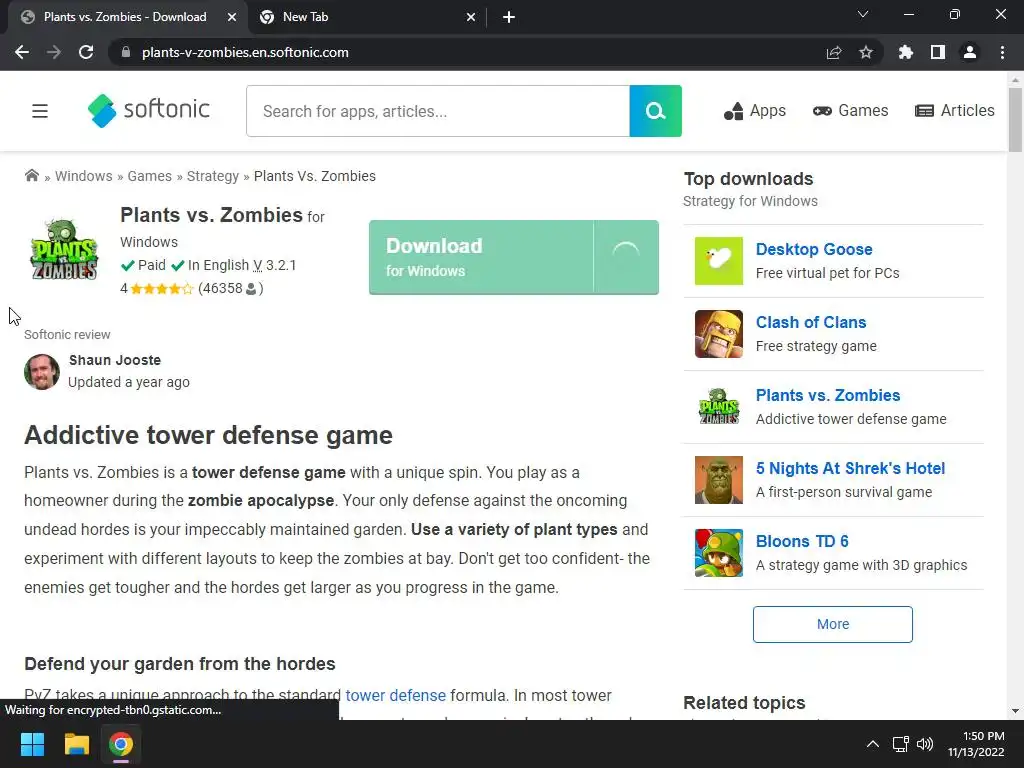Viewport: 1024px width, 768px height.
Task: Click the star rating stars
Action: click(162, 289)
